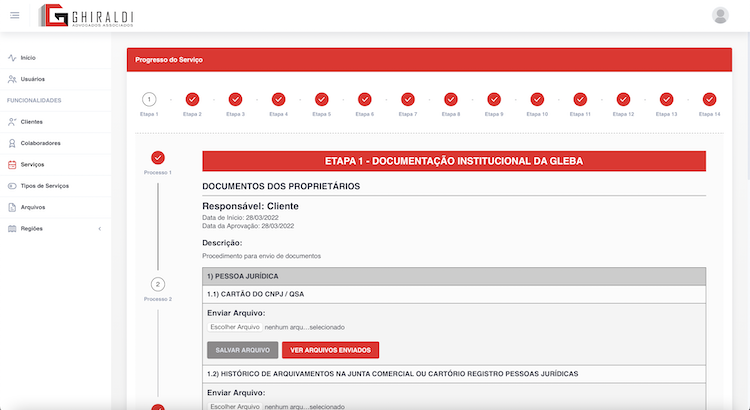
Task: Select the Etapa 12 checkmark circle
Action: (623, 100)
